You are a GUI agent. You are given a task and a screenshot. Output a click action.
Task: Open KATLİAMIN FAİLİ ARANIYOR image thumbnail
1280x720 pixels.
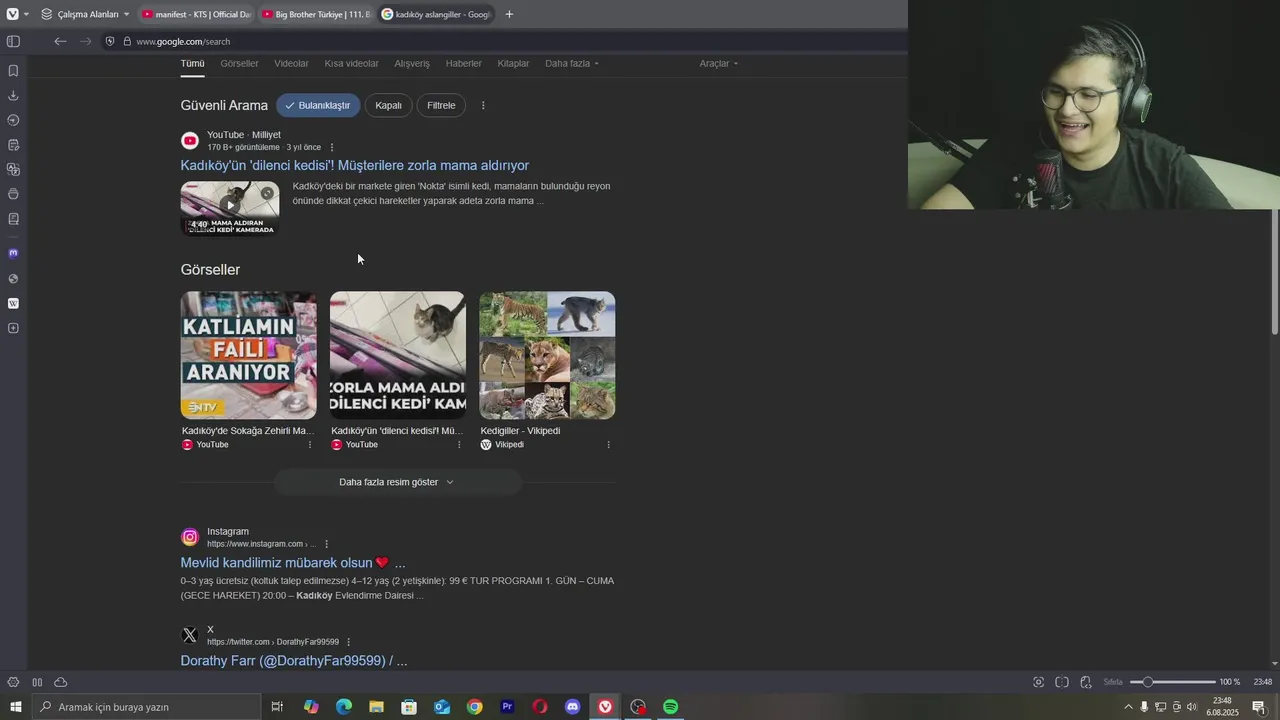248,355
